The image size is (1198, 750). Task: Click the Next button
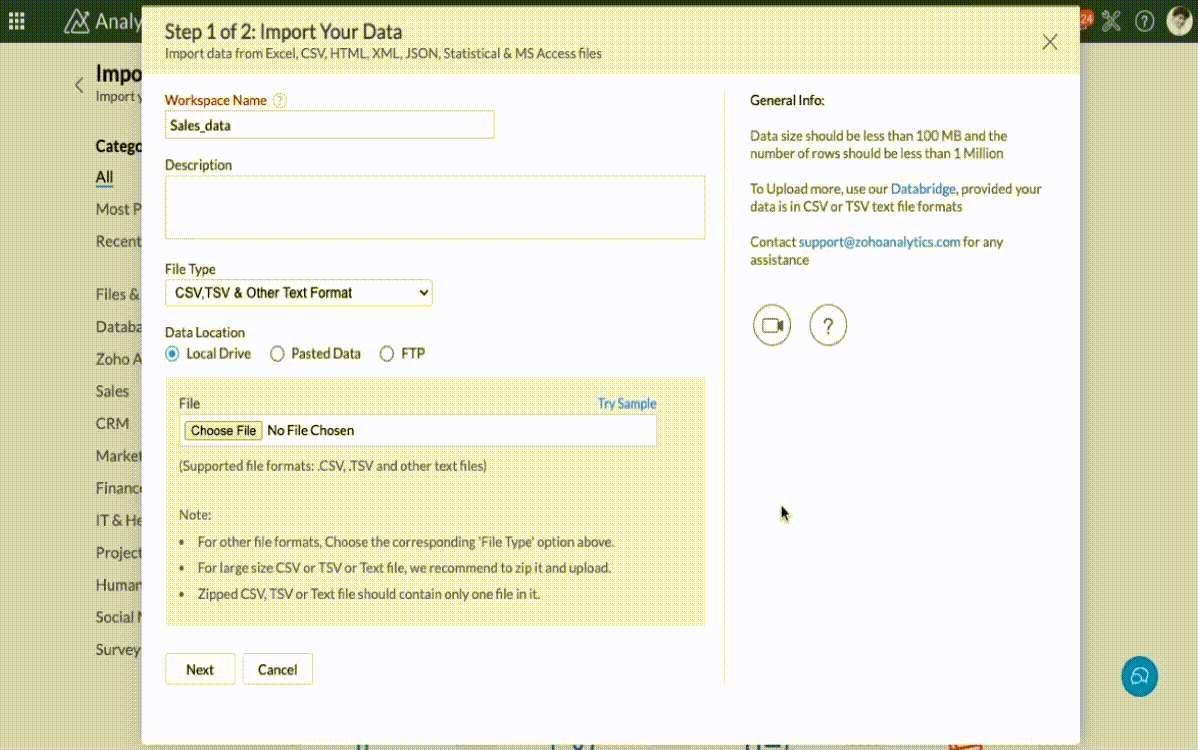click(200, 669)
